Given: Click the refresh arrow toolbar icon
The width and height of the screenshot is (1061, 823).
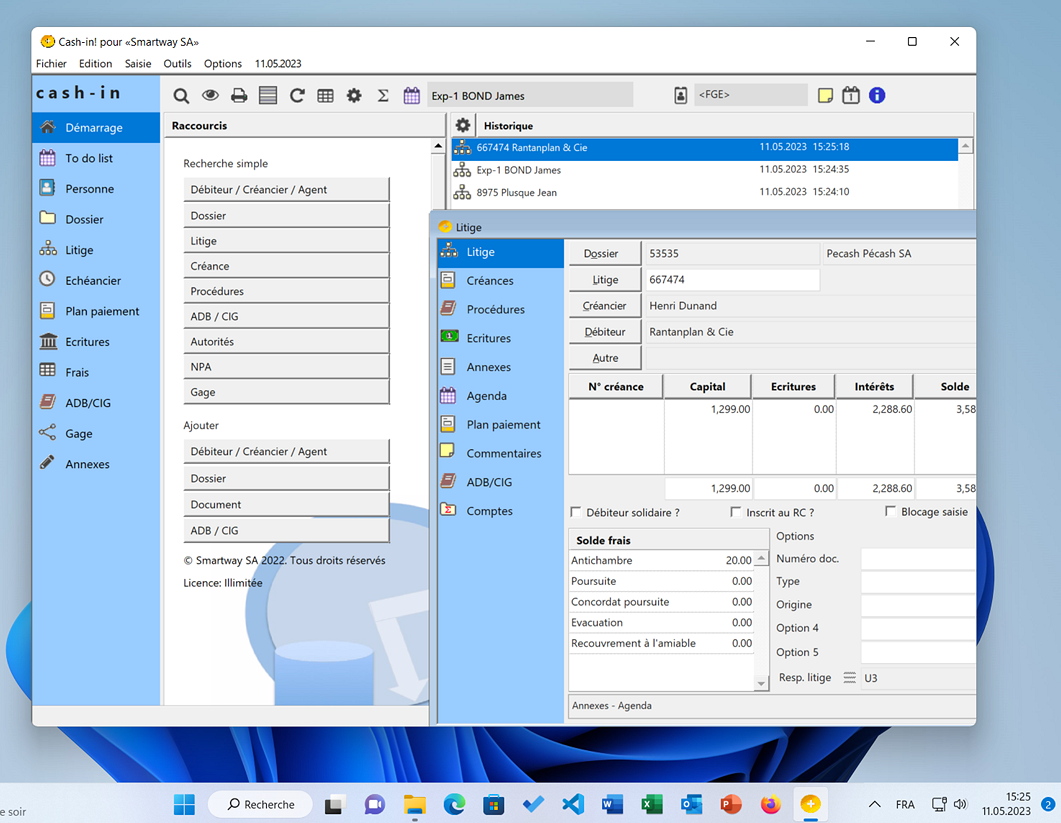Looking at the screenshot, I should pos(297,96).
